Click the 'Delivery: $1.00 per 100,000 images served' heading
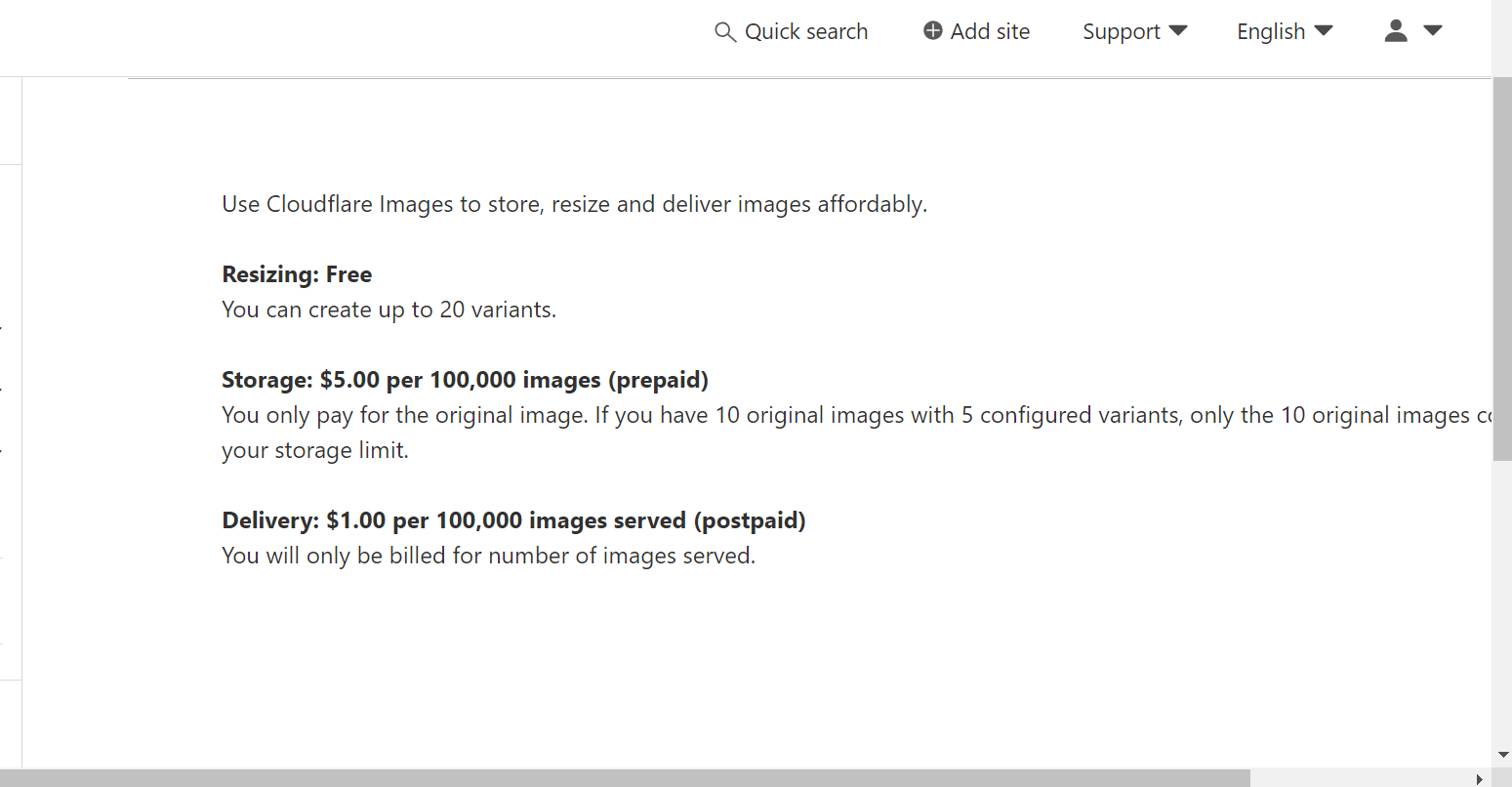This screenshot has width=1512, height=787. click(513, 520)
